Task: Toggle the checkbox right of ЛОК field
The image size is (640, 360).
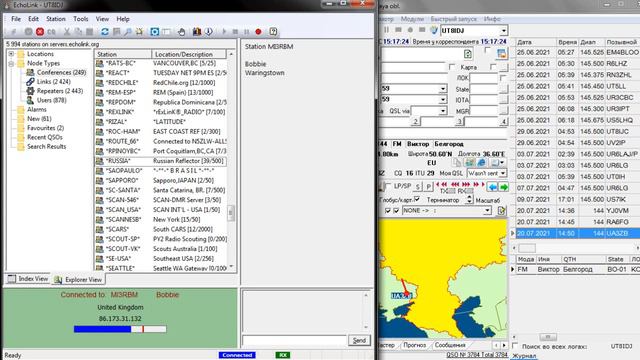Action: 503,77
